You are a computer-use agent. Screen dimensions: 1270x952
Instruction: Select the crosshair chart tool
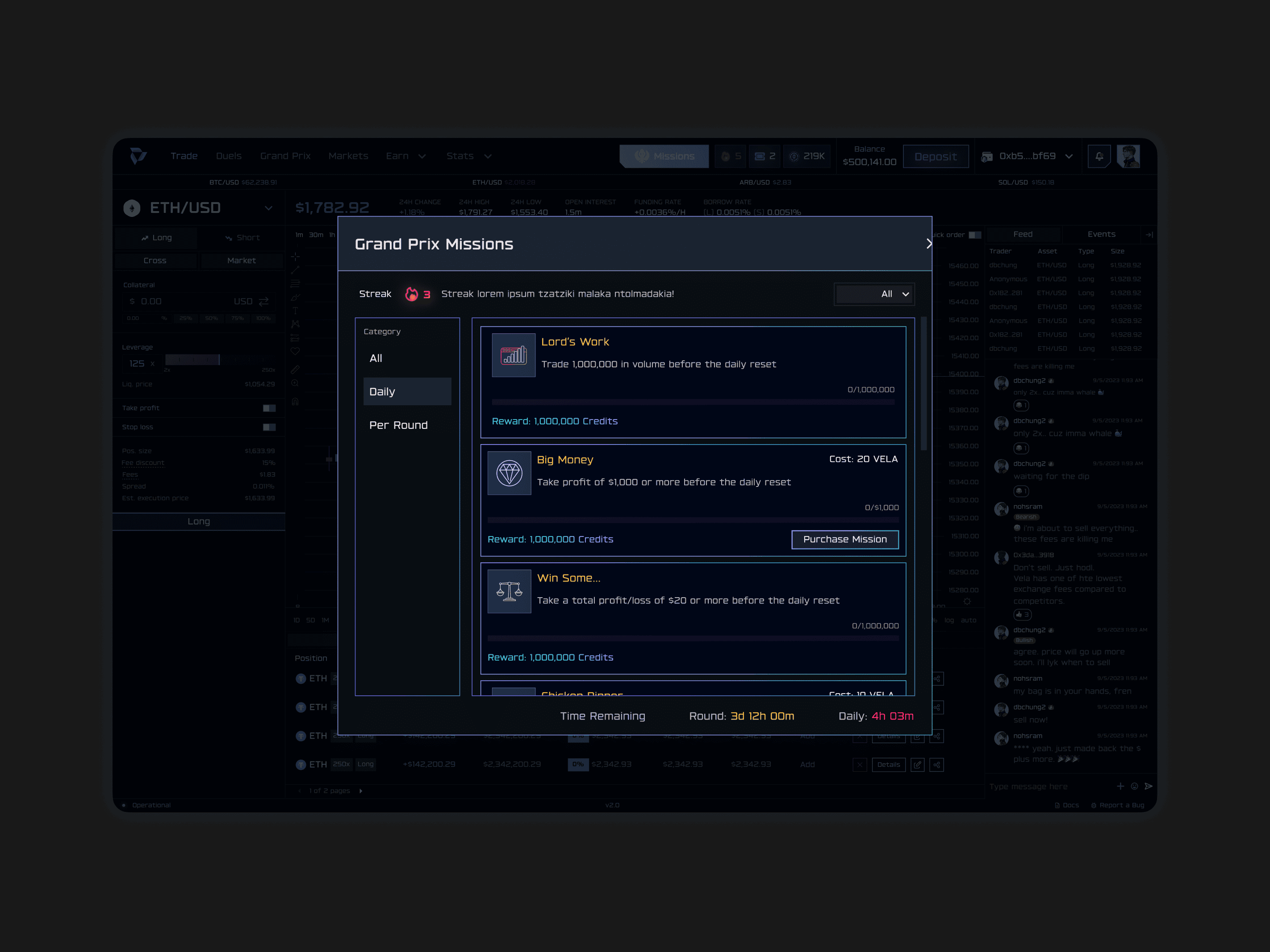295,257
